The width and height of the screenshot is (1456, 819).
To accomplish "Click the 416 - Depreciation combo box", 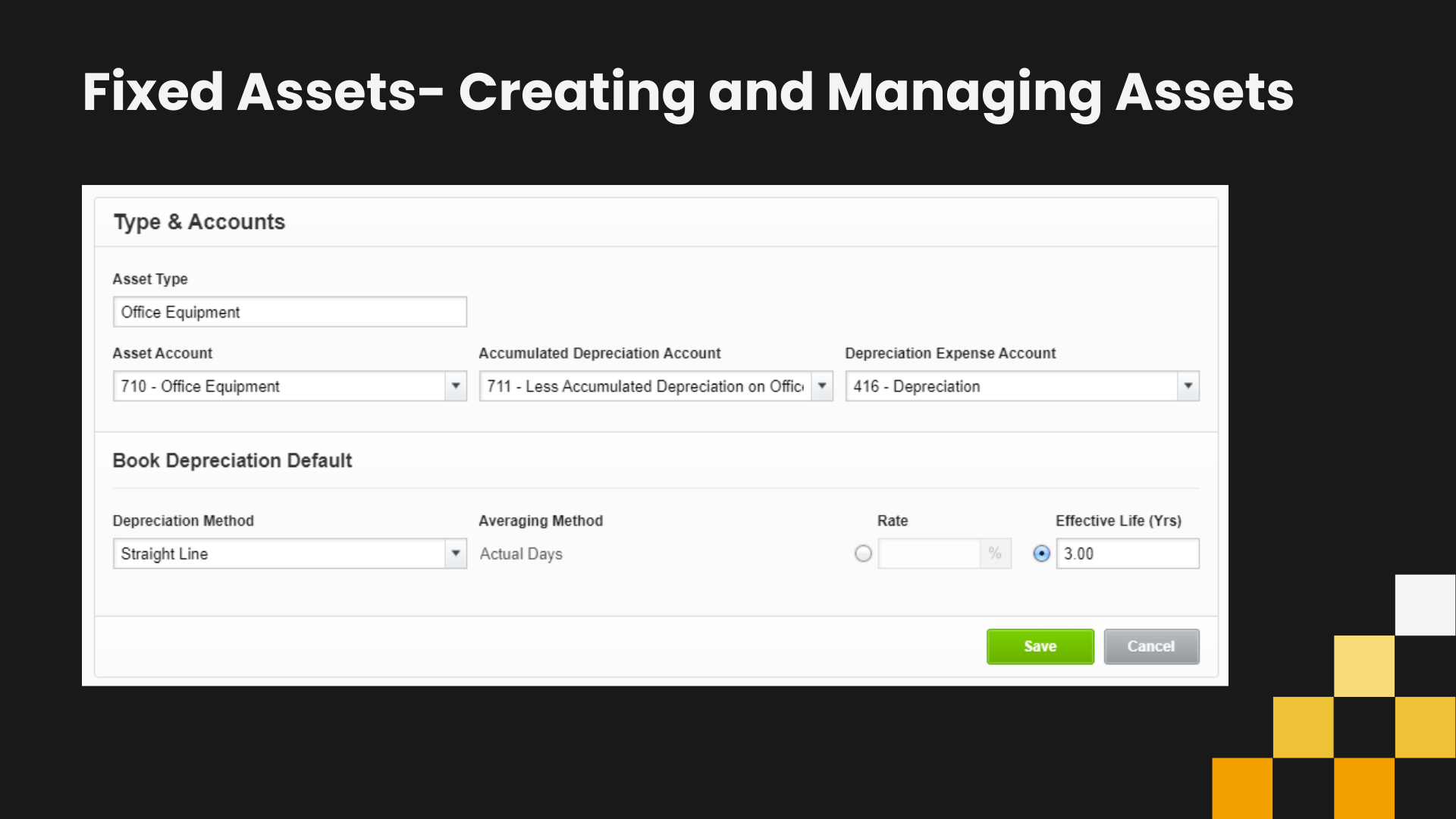I will point(1011,386).
